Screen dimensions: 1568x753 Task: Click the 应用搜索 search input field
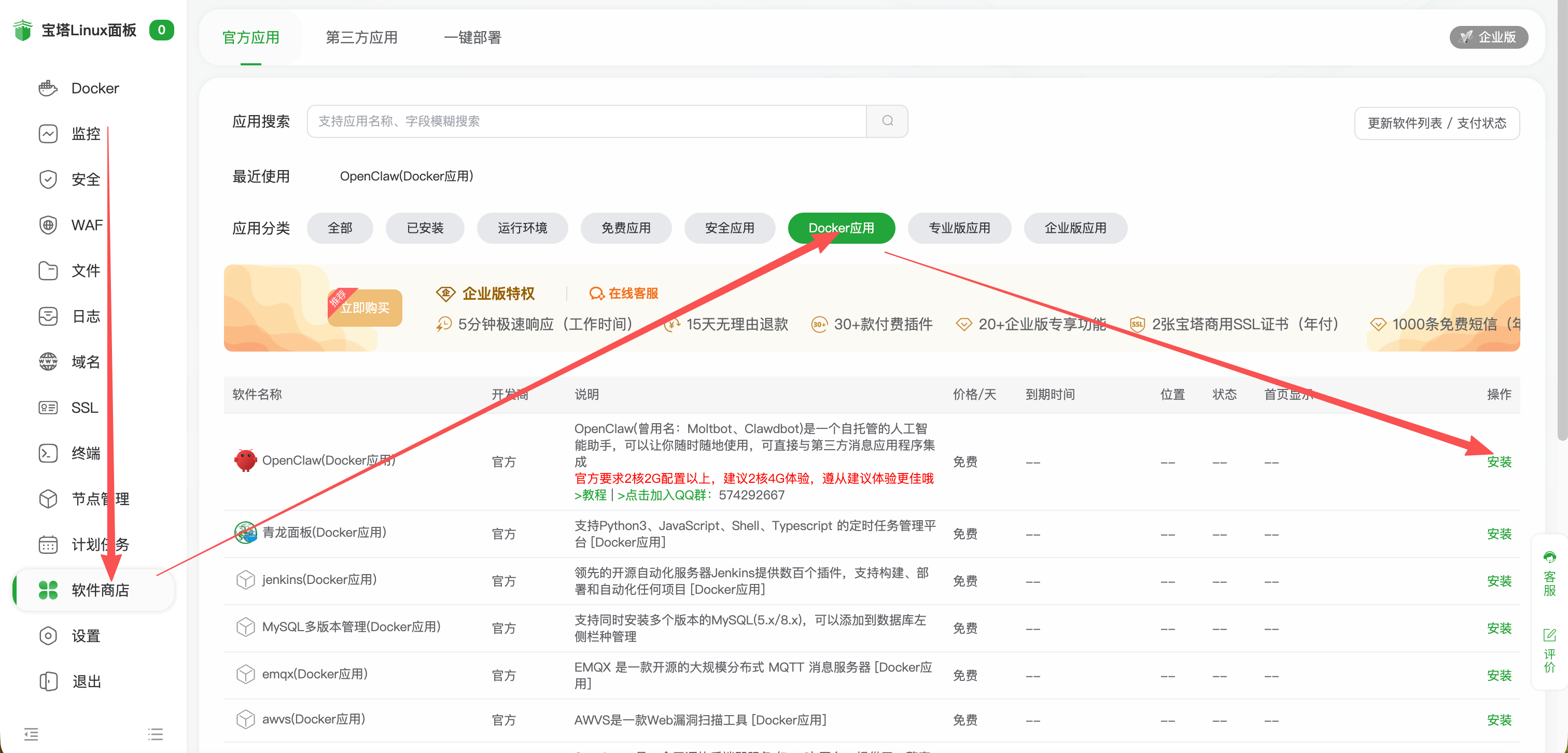click(584, 121)
